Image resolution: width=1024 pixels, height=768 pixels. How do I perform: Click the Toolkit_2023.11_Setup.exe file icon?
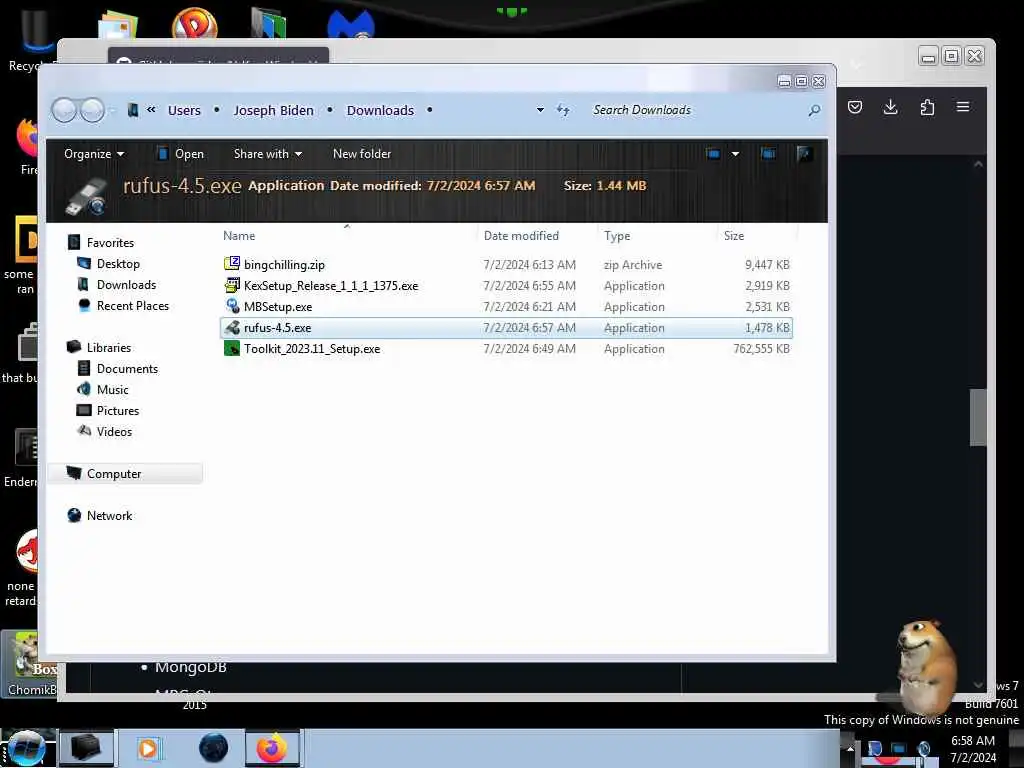click(x=232, y=348)
